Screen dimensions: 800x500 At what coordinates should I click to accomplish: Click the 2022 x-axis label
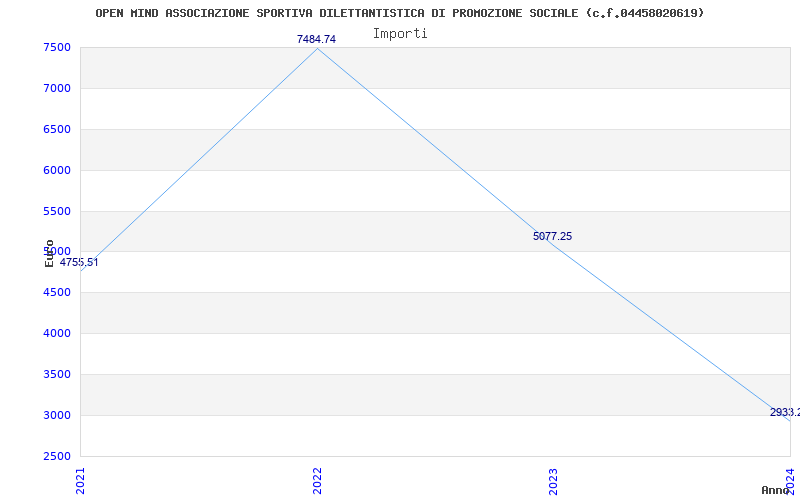click(x=317, y=481)
